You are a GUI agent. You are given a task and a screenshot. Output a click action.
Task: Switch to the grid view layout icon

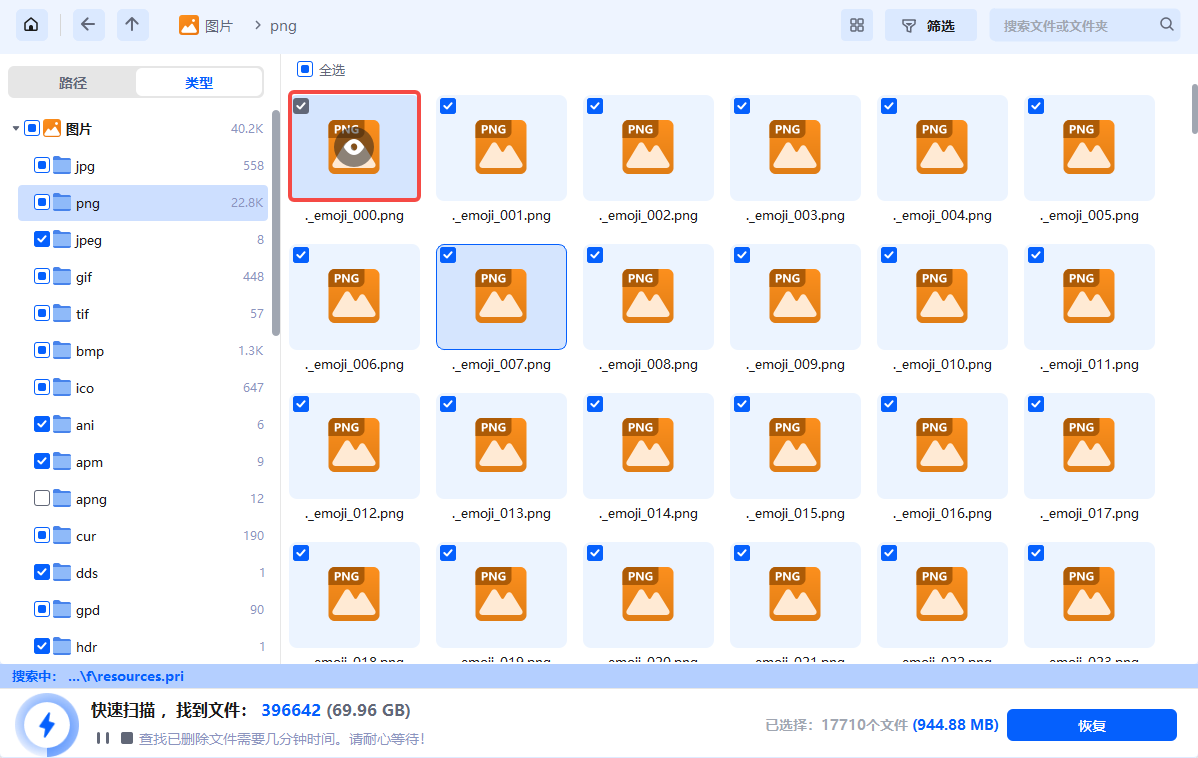coord(856,25)
